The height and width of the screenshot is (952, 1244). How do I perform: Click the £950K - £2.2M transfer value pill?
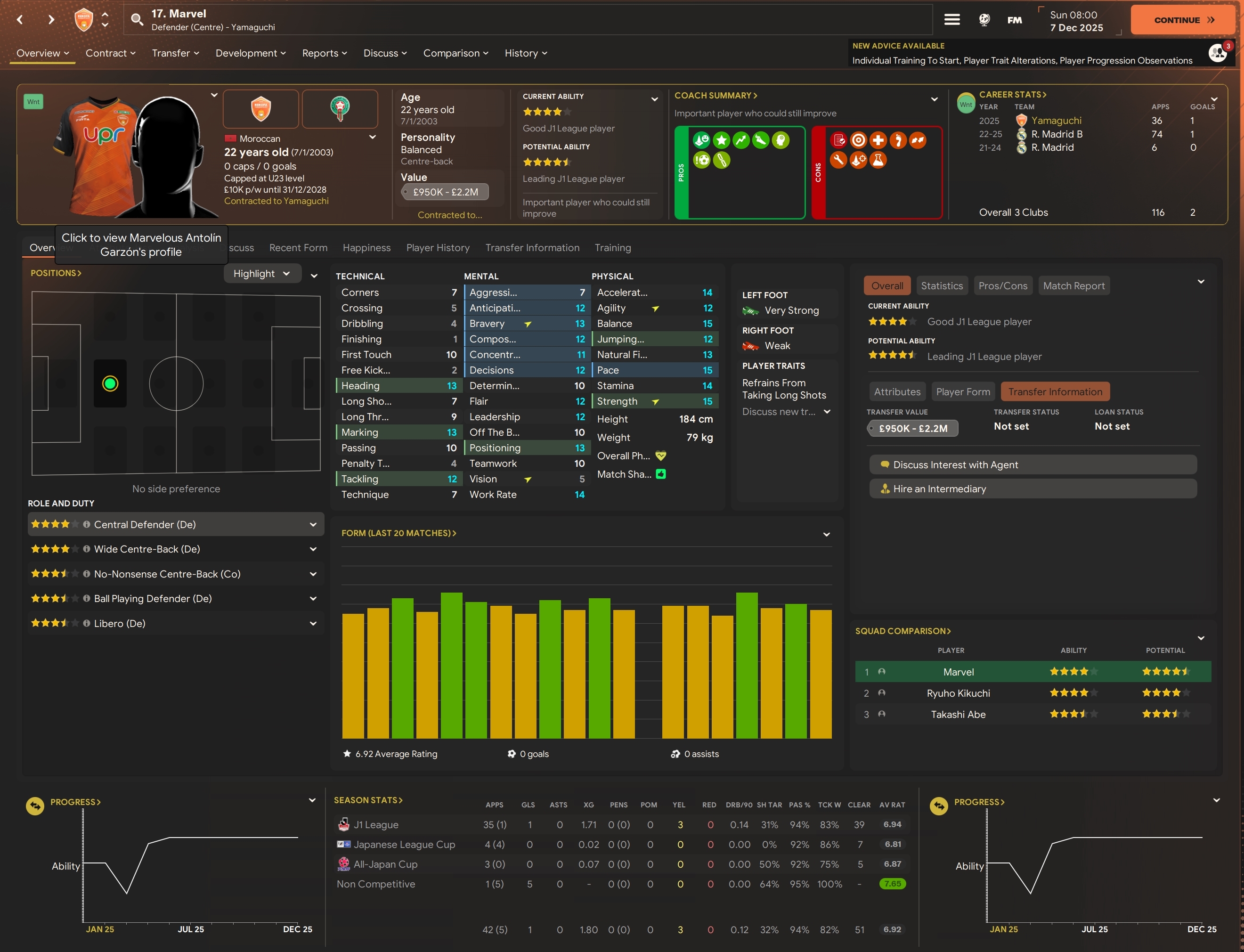(912, 428)
